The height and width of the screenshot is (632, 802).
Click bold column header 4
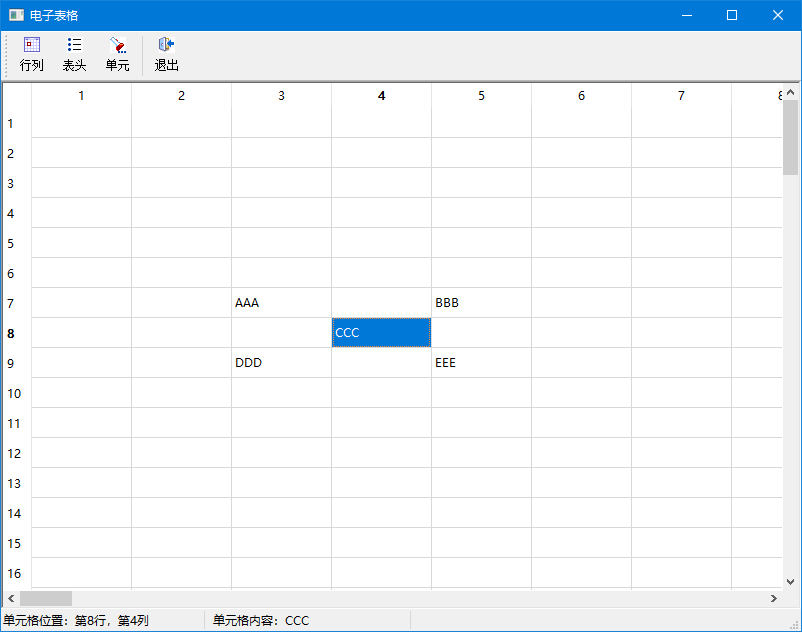(382, 96)
